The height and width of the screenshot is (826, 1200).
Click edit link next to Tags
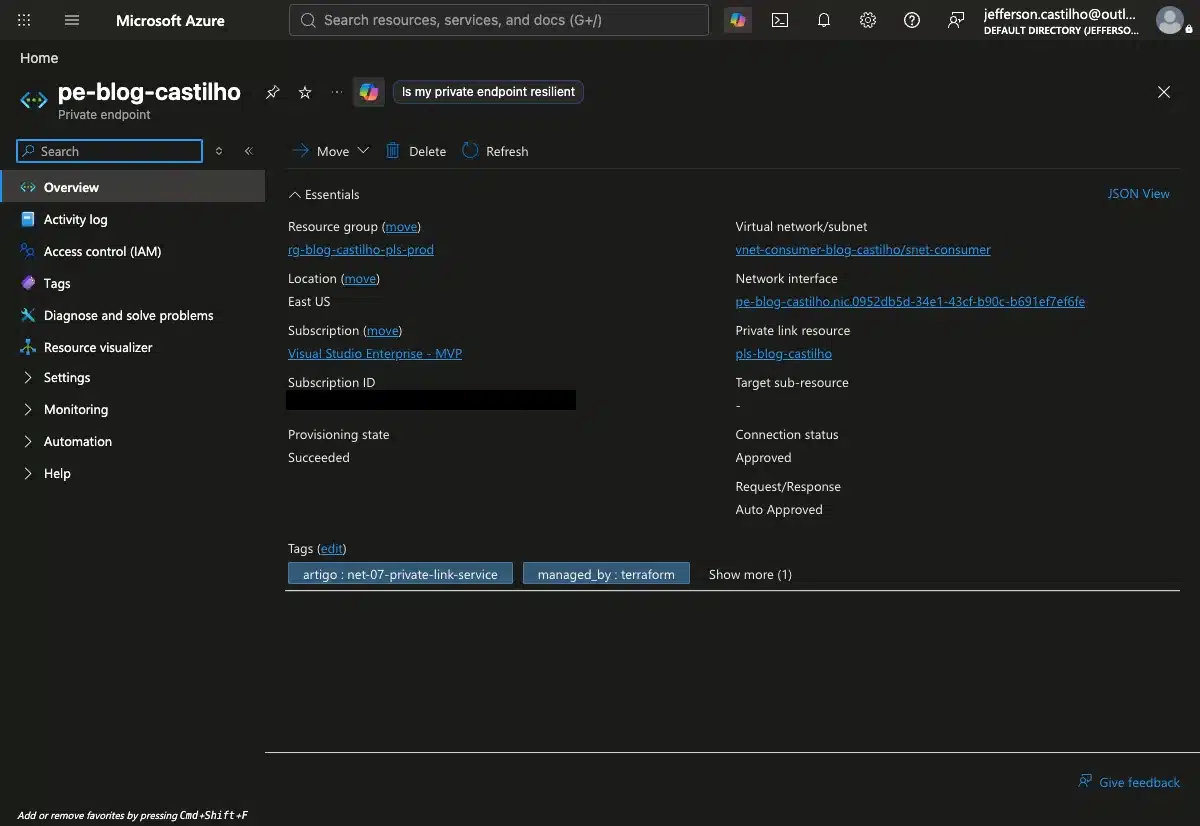point(331,549)
